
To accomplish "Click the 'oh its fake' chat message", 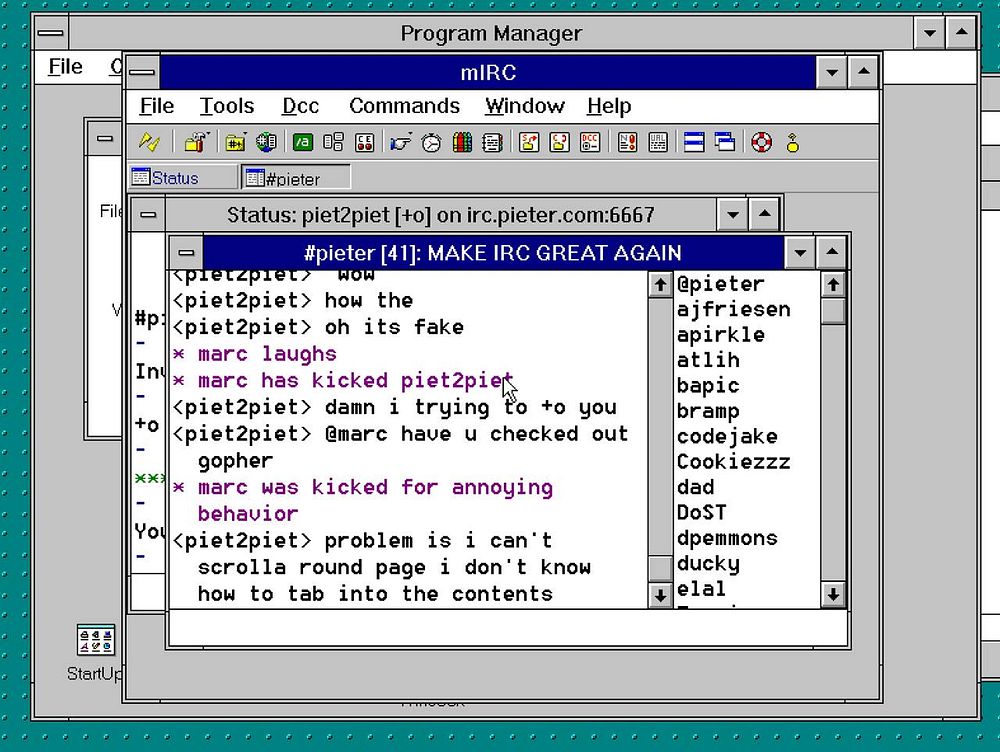I will (x=318, y=327).
